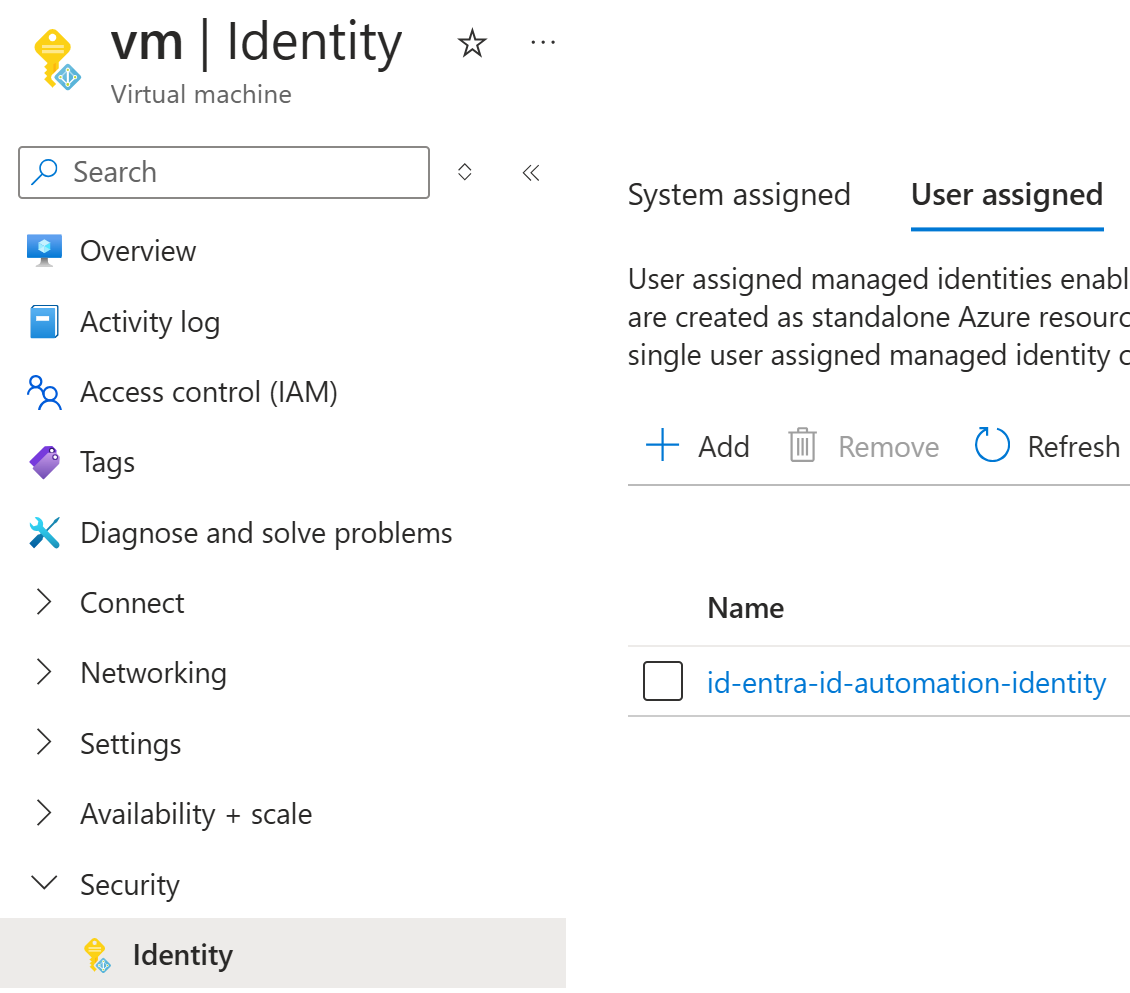1130x993 pixels.
Task: Open id-entra-id-automation-identity link
Action: (906, 683)
